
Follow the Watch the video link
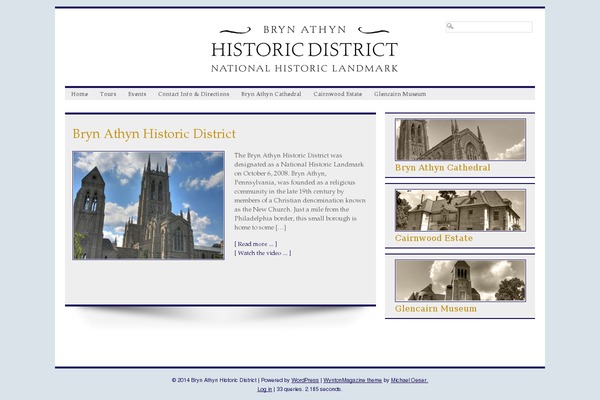[262, 253]
